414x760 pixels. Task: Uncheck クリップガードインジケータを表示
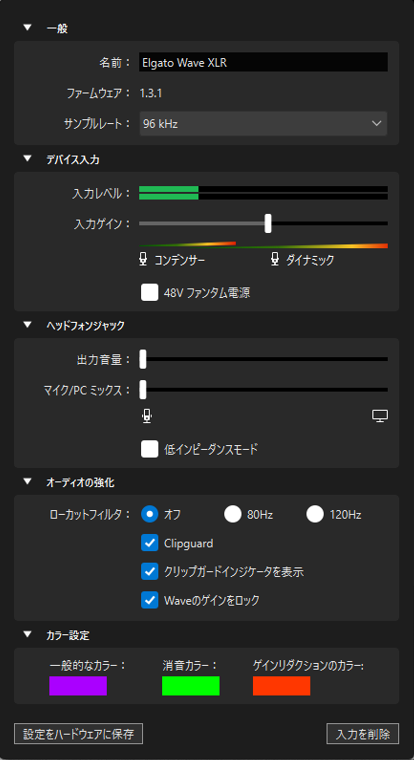tap(150, 571)
